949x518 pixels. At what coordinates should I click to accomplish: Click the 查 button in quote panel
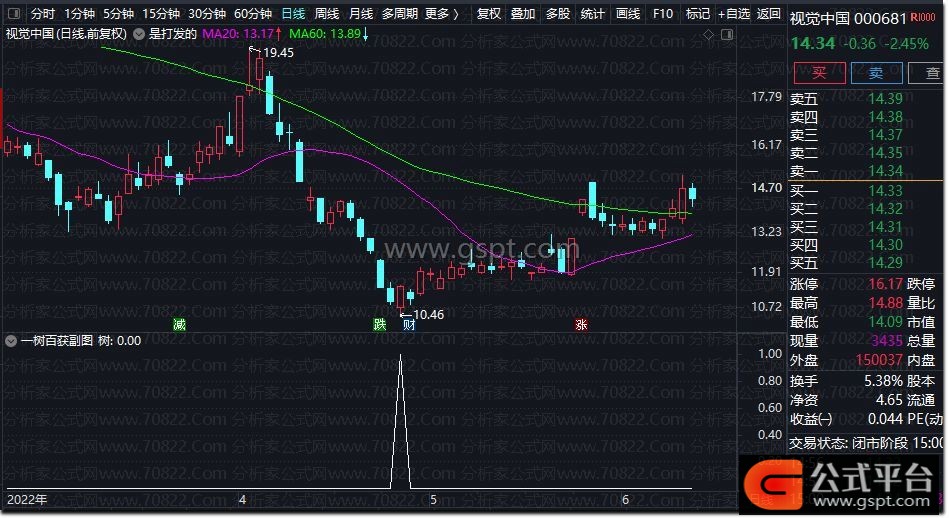pos(926,73)
